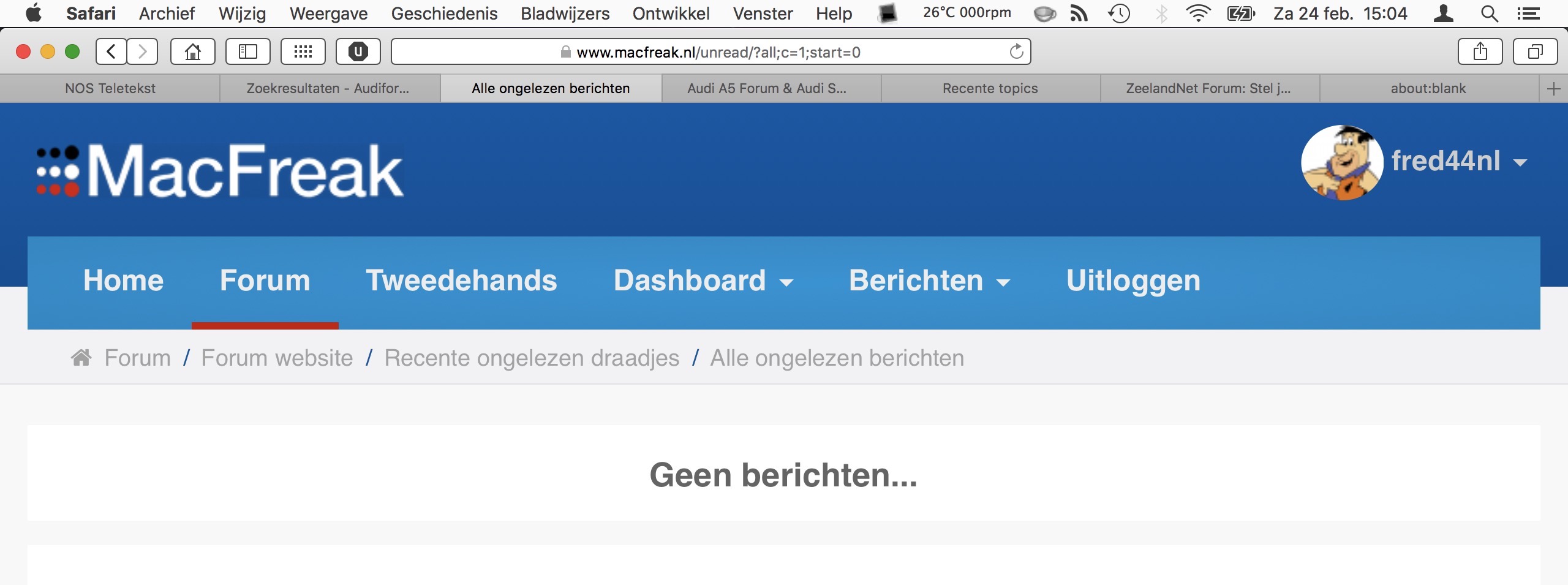Open the Apple menu
Viewport: 1568px width, 585px height.
34,13
